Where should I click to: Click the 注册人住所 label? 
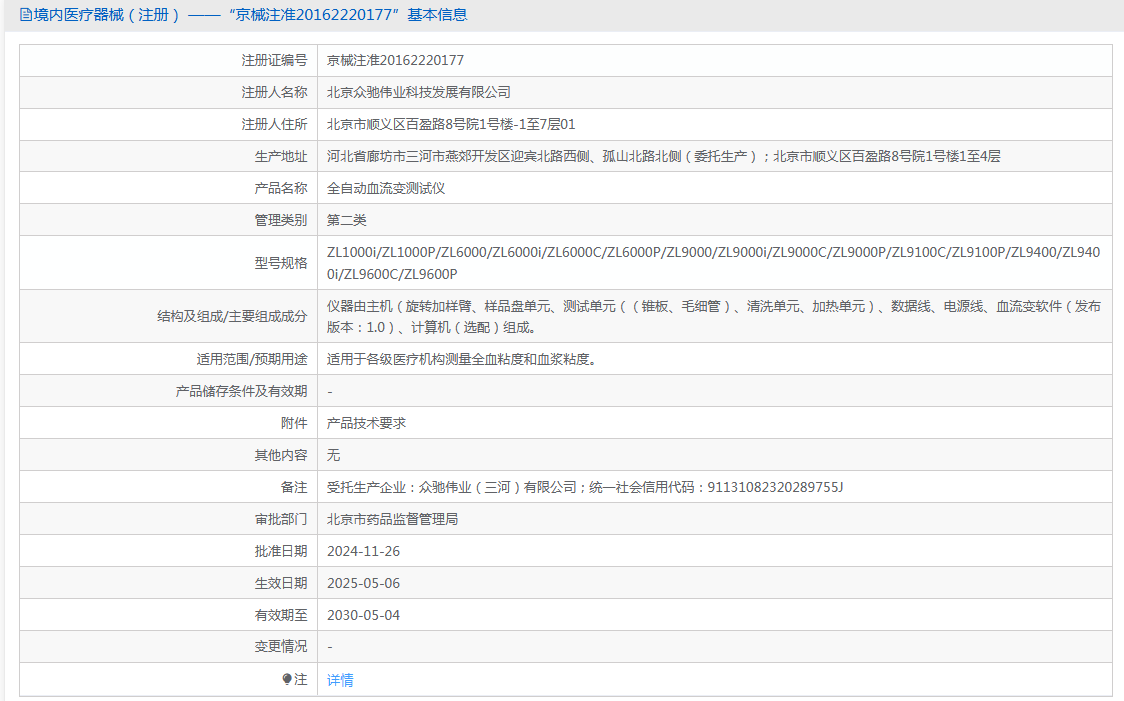pos(275,125)
